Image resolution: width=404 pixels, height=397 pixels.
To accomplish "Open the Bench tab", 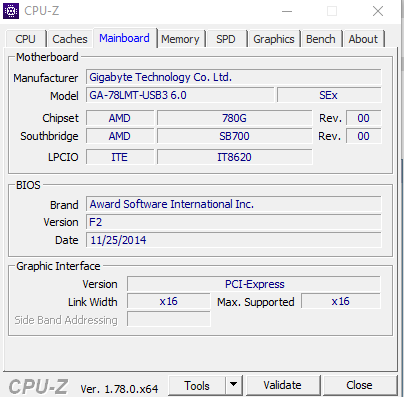I will (321, 39).
